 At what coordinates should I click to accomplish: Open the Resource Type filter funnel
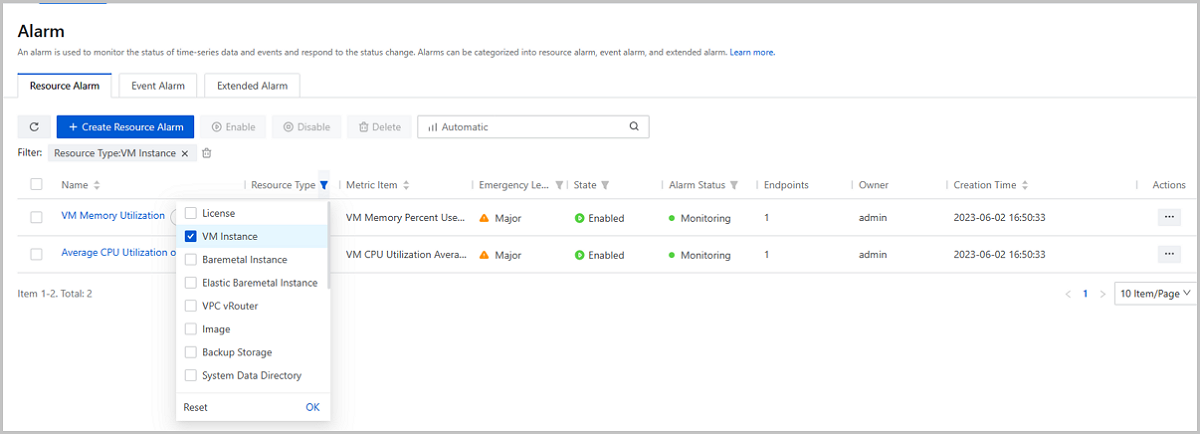tap(324, 185)
